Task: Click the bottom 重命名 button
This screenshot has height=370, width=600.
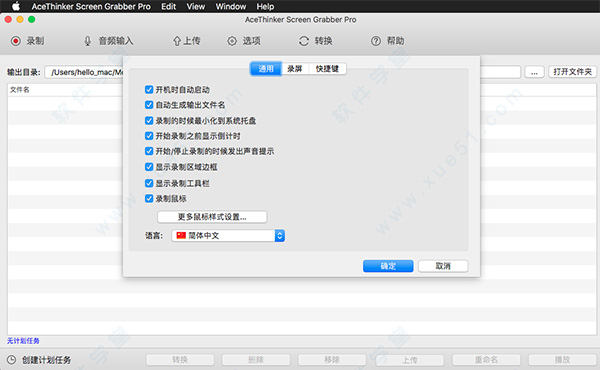Action: point(486,360)
